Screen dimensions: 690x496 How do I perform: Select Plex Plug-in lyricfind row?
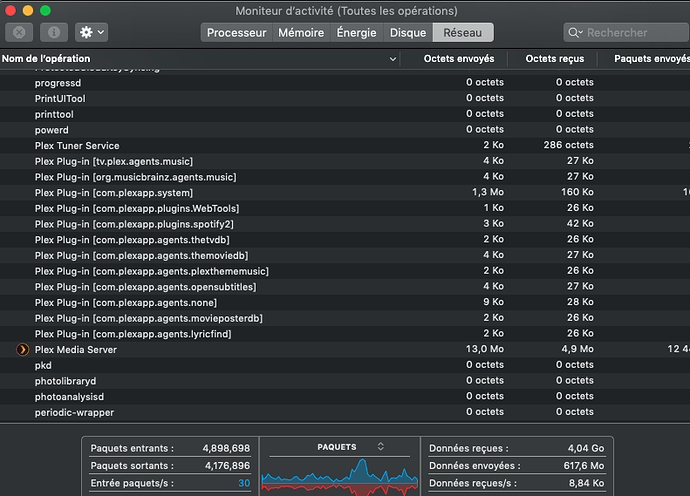[x=345, y=334]
